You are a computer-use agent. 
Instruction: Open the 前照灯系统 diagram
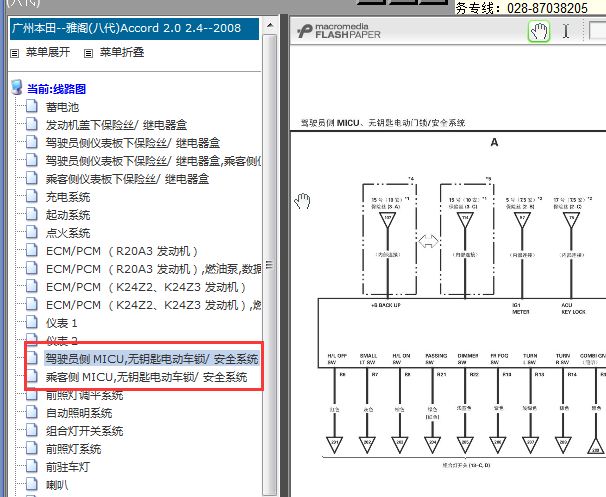[x=73, y=449]
